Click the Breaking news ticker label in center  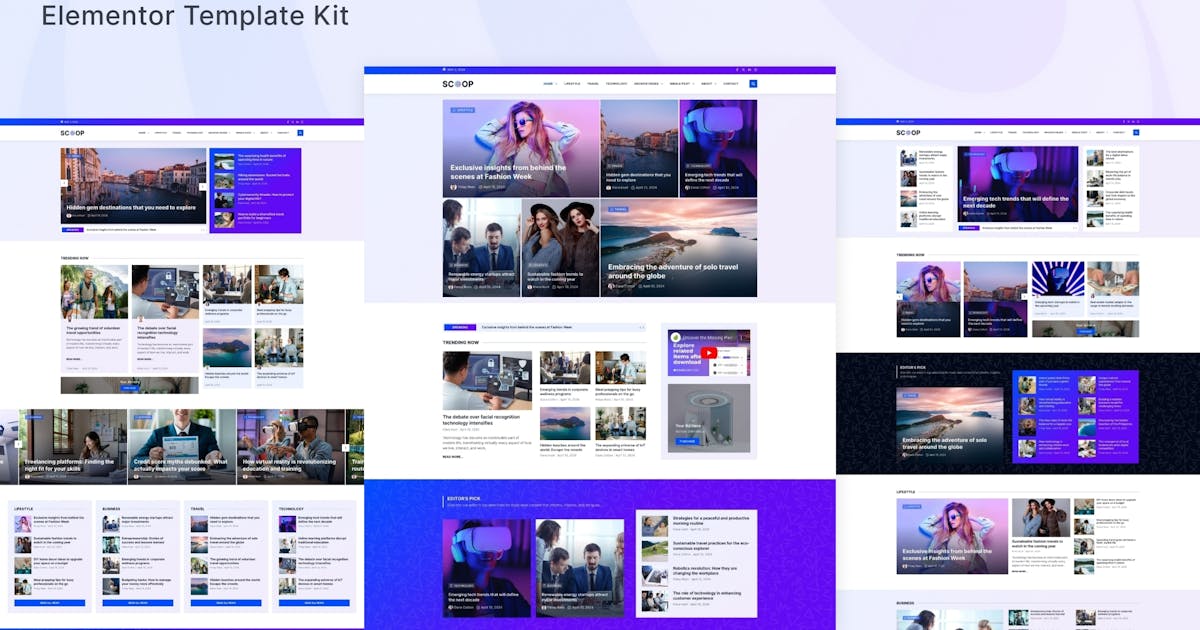click(x=460, y=327)
